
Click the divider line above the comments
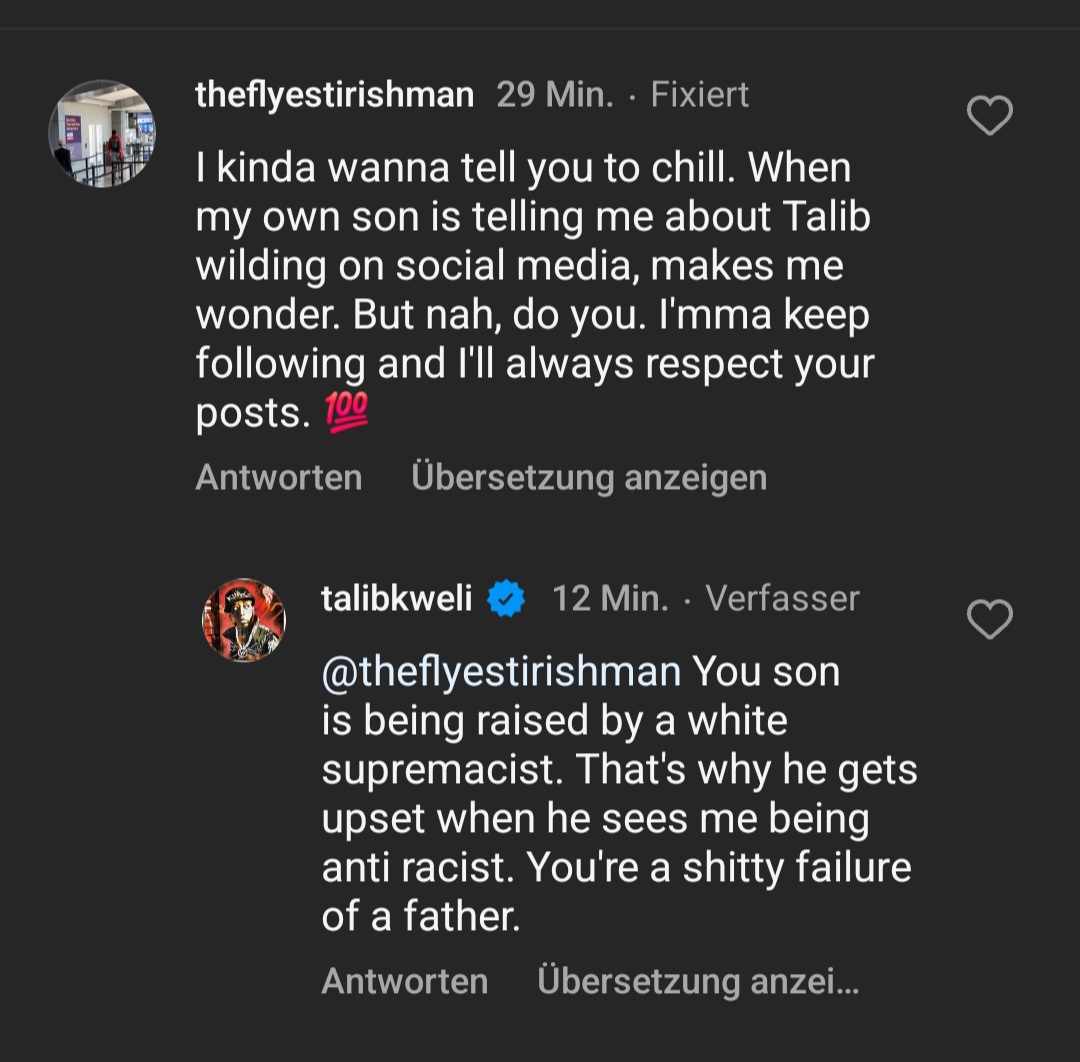(540, 29)
